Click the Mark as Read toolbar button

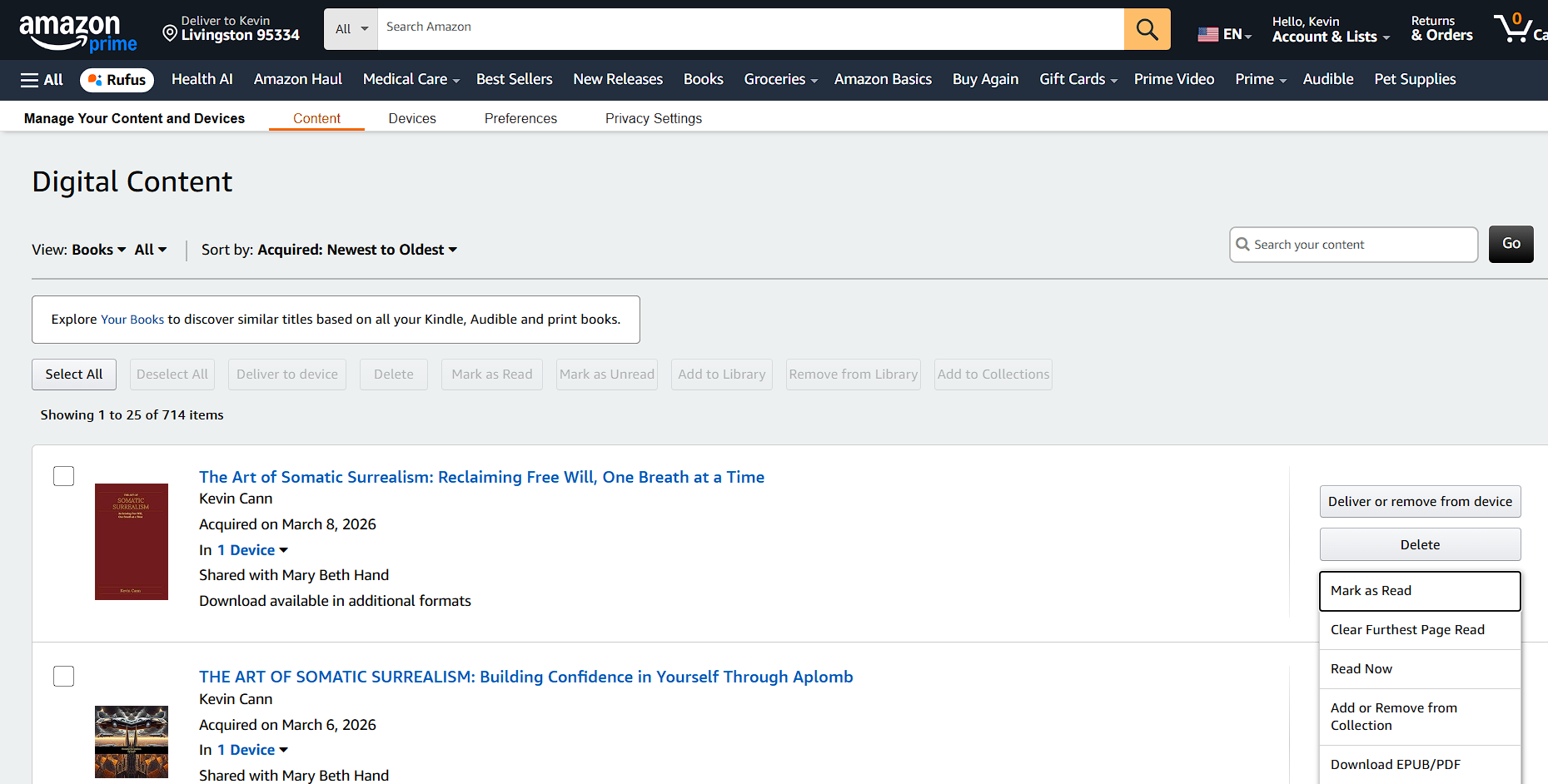[492, 375]
